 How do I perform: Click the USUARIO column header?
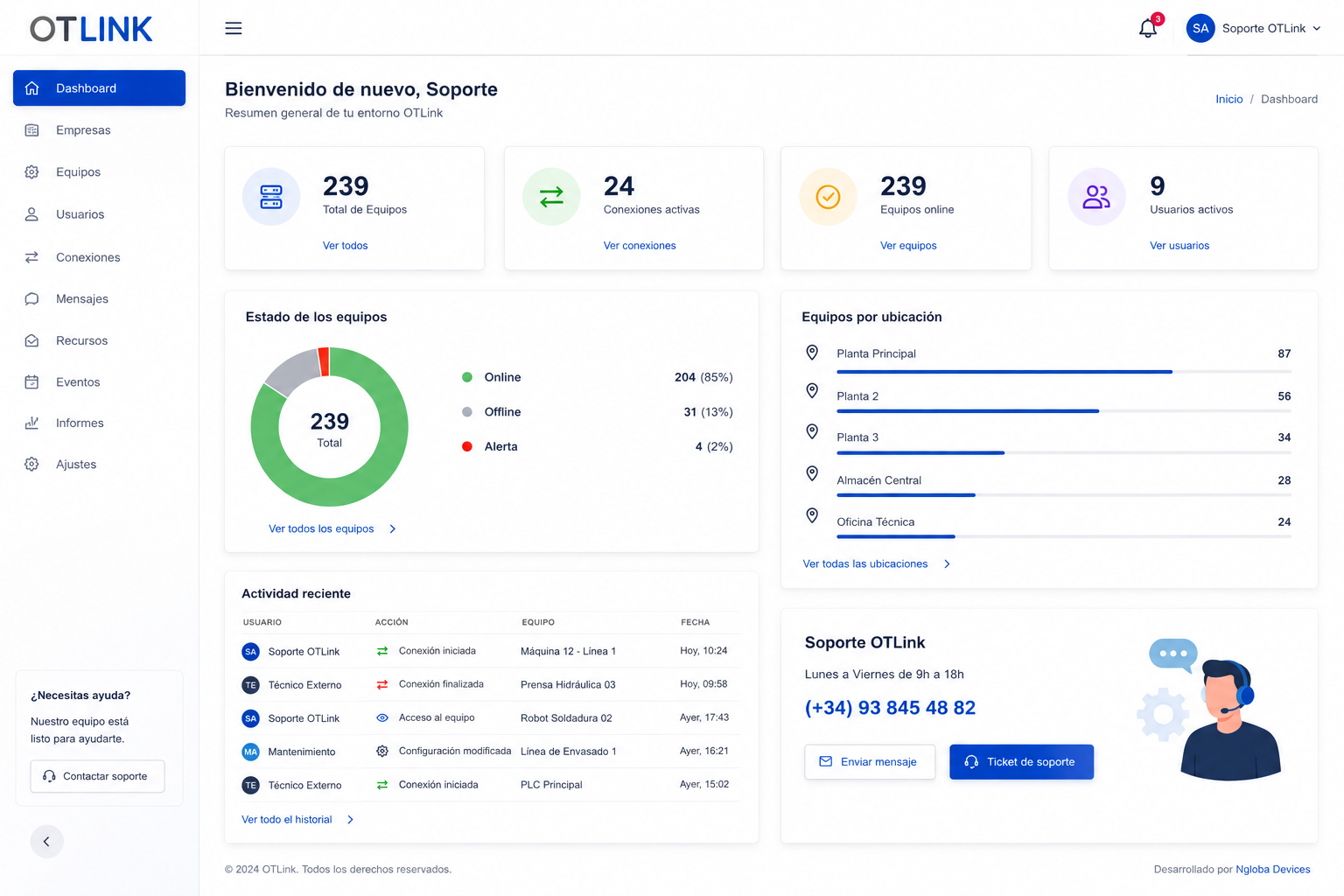(x=262, y=622)
